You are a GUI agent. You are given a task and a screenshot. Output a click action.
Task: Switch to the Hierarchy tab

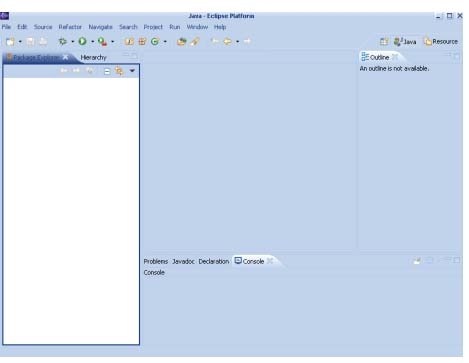pyautogui.click(x=93, y=58)
